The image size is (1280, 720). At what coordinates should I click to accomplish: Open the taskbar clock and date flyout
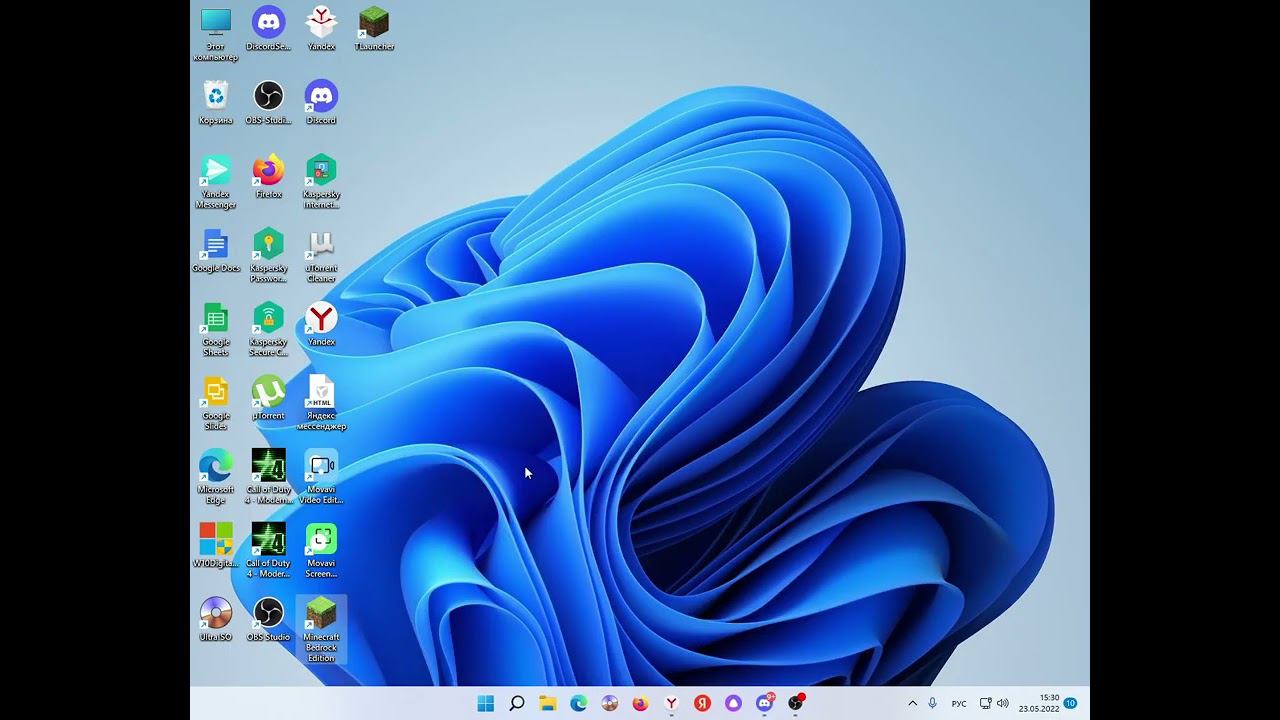coord(1040,703)
